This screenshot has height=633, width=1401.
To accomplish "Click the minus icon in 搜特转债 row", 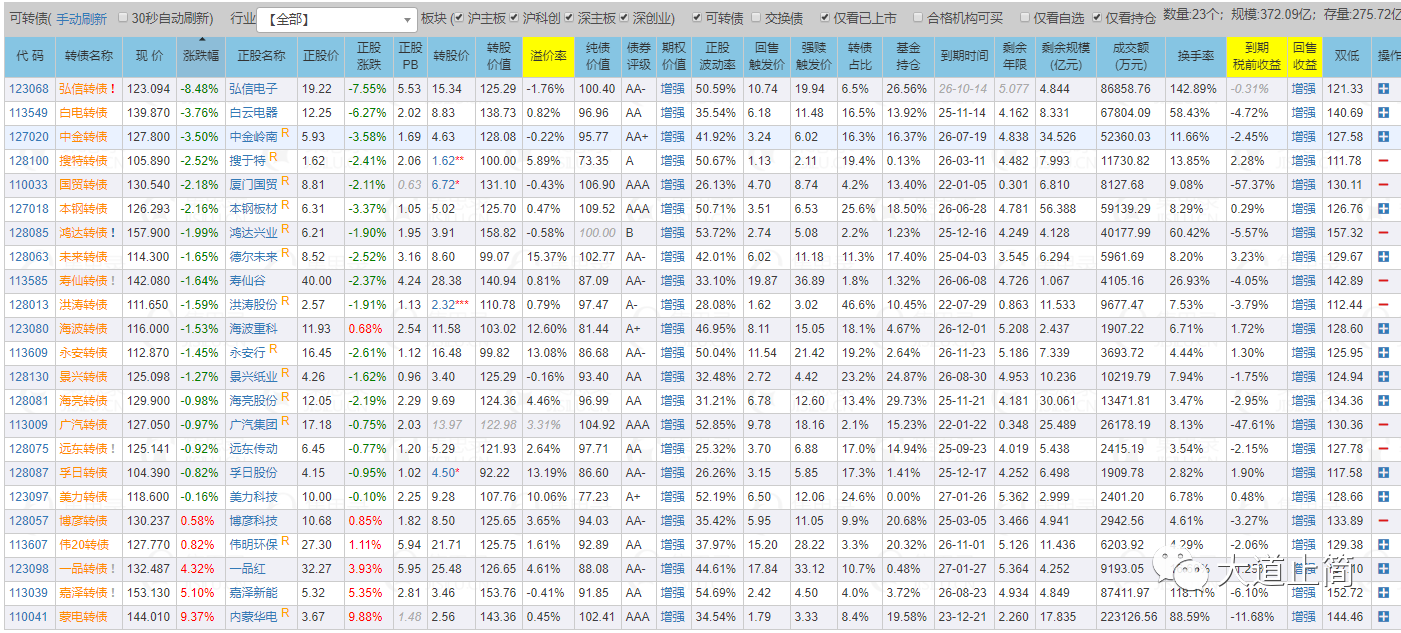I will pos(1383,161).
